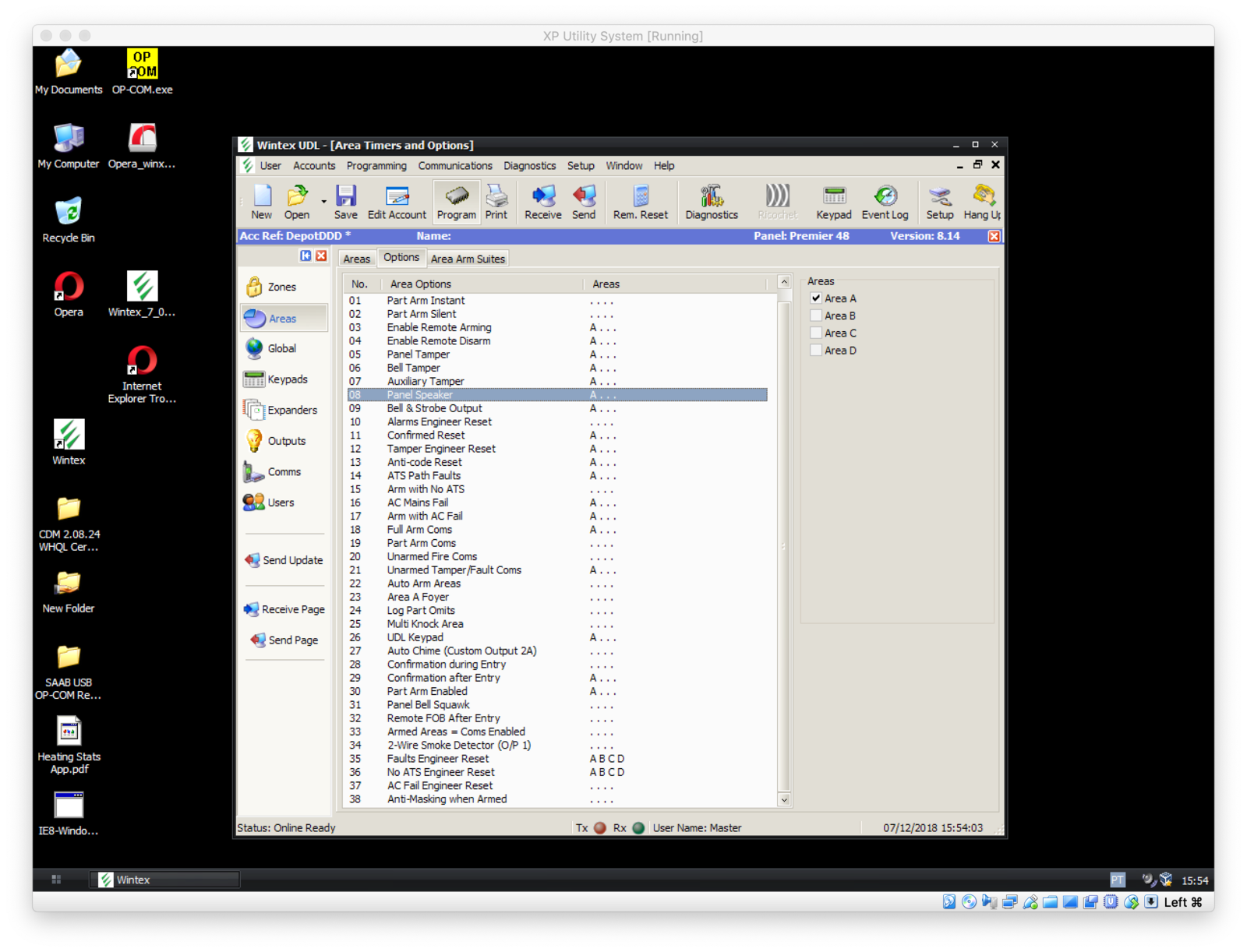
Task: Open Edit Account from the toolbar
Action: [397, 203]
